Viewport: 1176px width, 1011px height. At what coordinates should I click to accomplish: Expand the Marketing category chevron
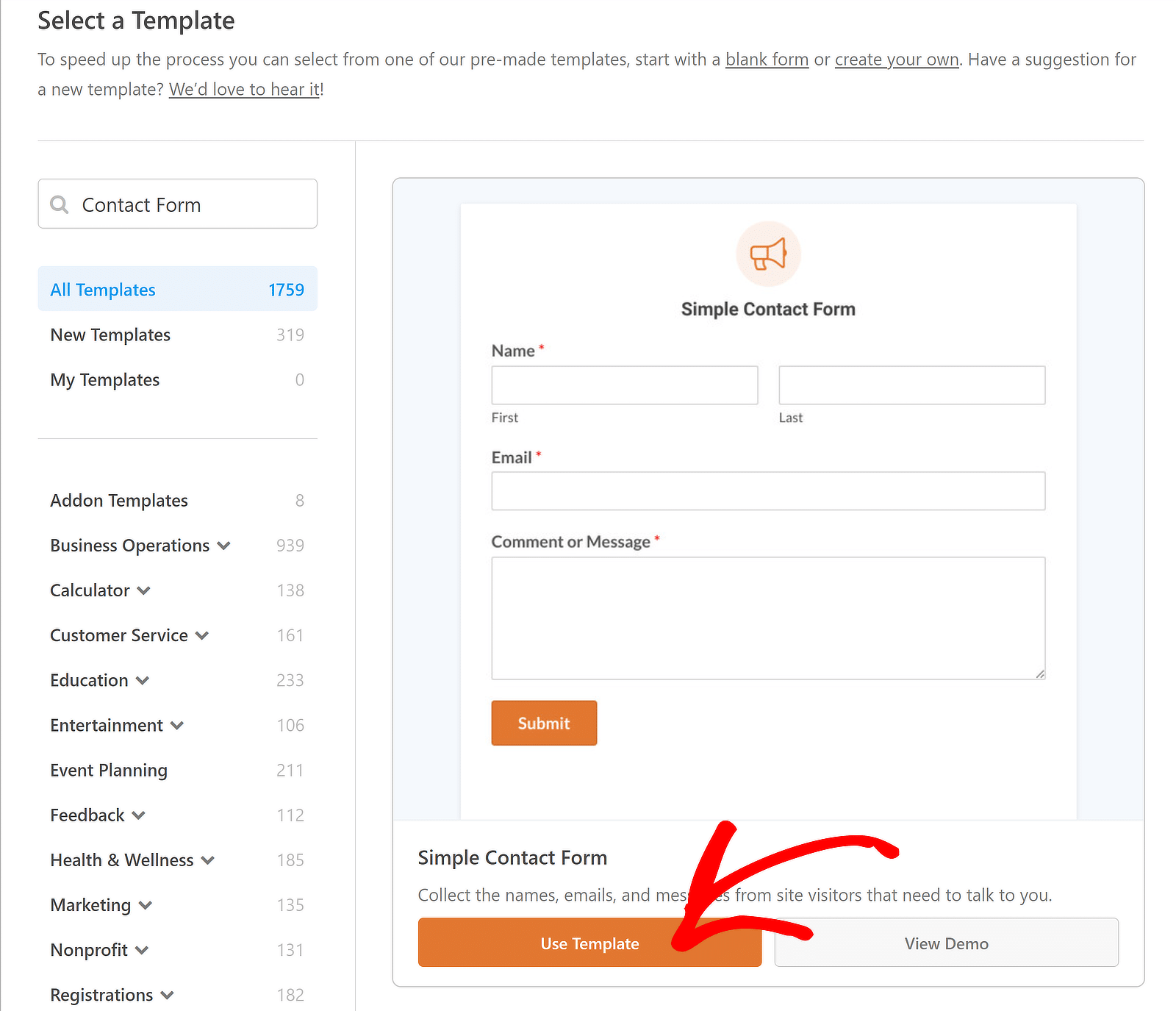[146, 905]
